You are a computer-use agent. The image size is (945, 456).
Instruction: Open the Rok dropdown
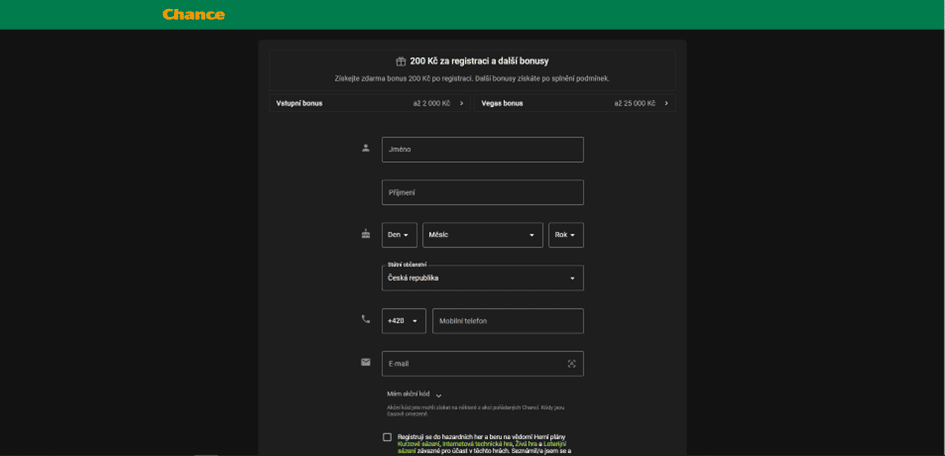566,235
